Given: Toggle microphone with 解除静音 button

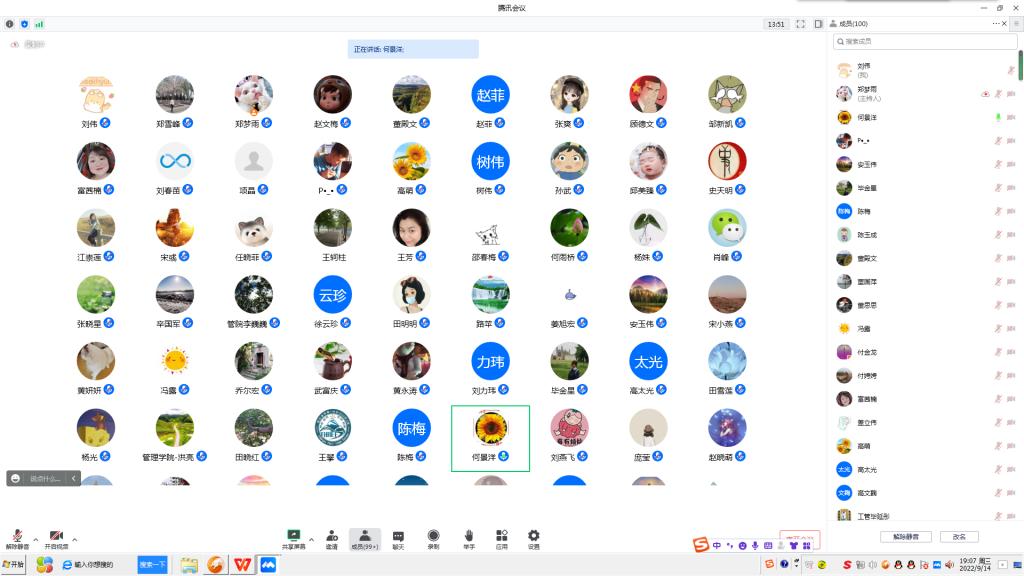Looking at the screenshot, I should 17,538.
